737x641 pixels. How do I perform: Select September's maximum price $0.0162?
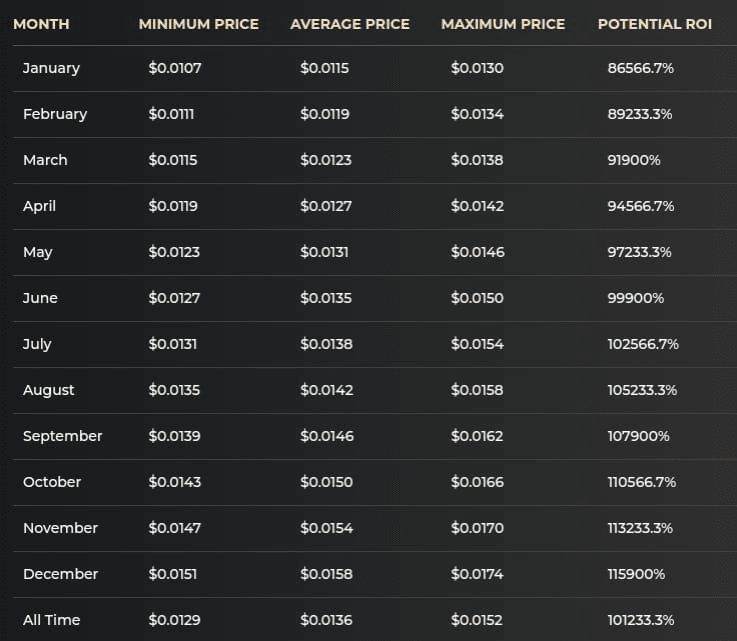tap(477, 436)
